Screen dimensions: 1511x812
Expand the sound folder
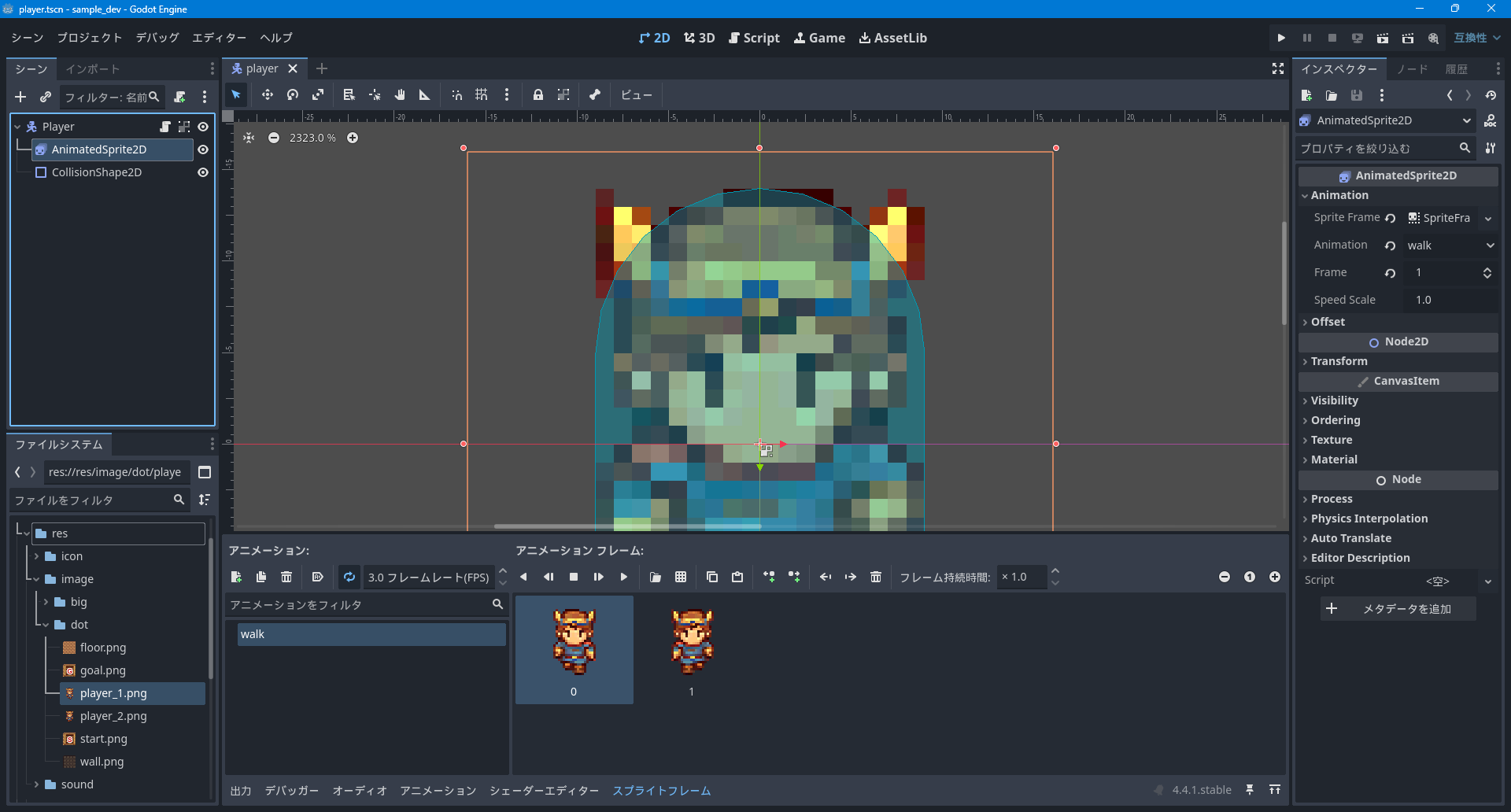(x=36, y=784)
